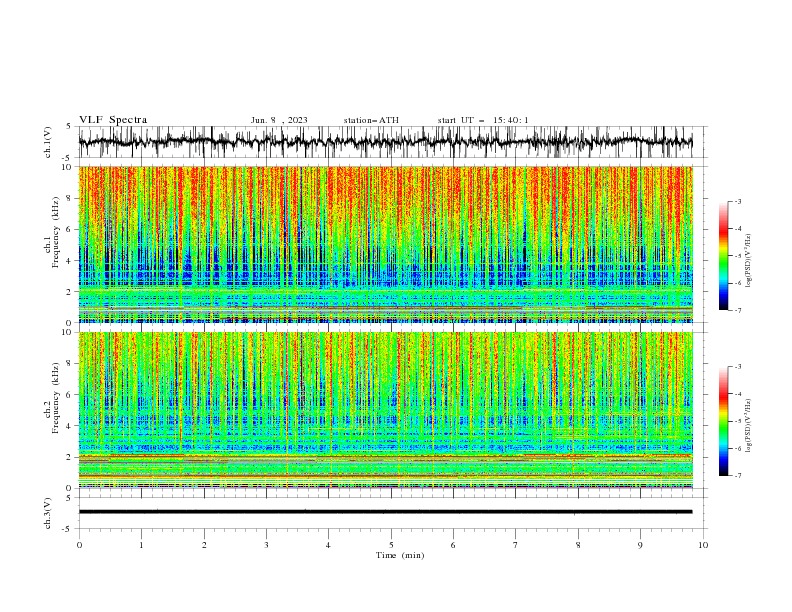Click the 'ch.1(V)' waveform axis label
The image size is (792, 612).
pos(48,142)
